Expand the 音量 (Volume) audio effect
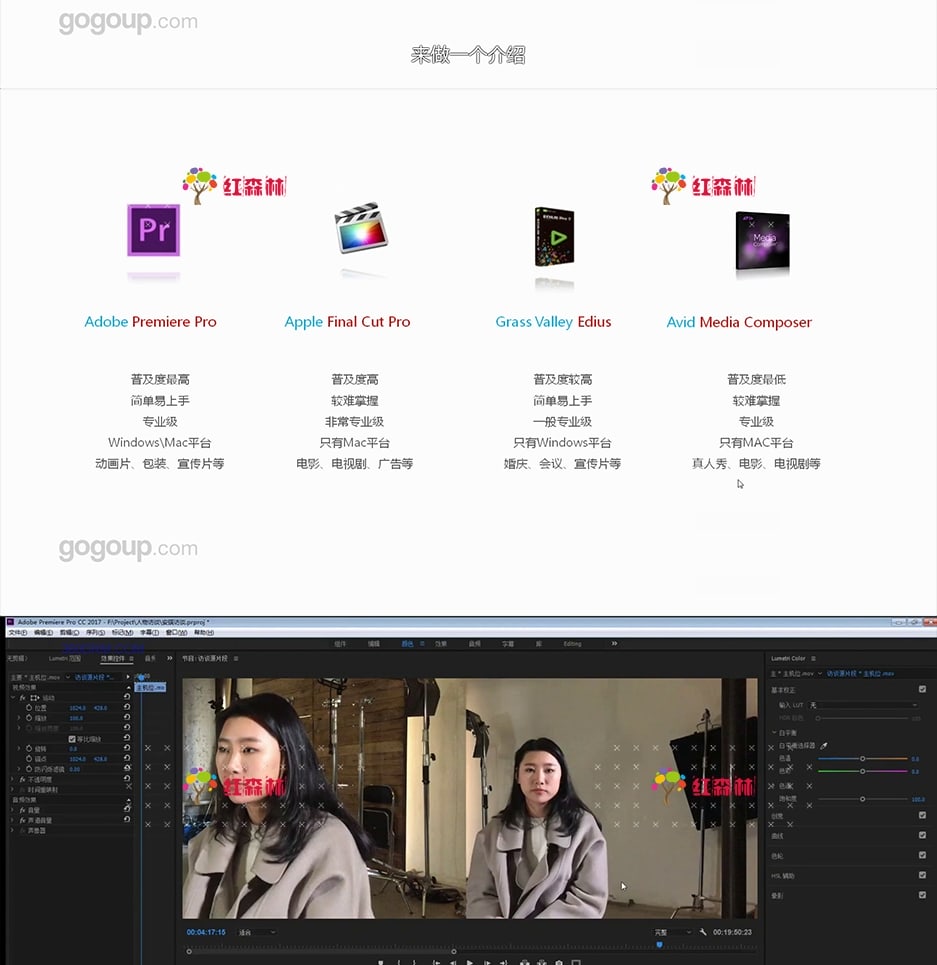 coord(13,810)
